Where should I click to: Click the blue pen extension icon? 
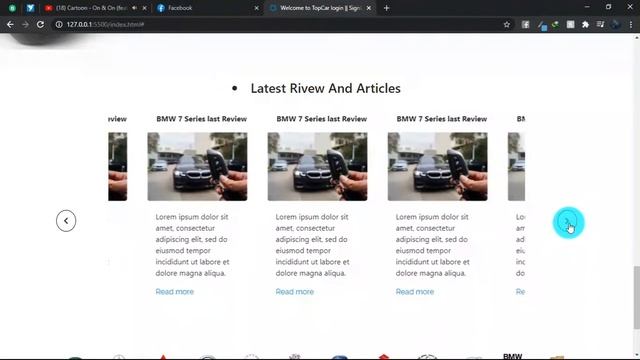[542, 25]
